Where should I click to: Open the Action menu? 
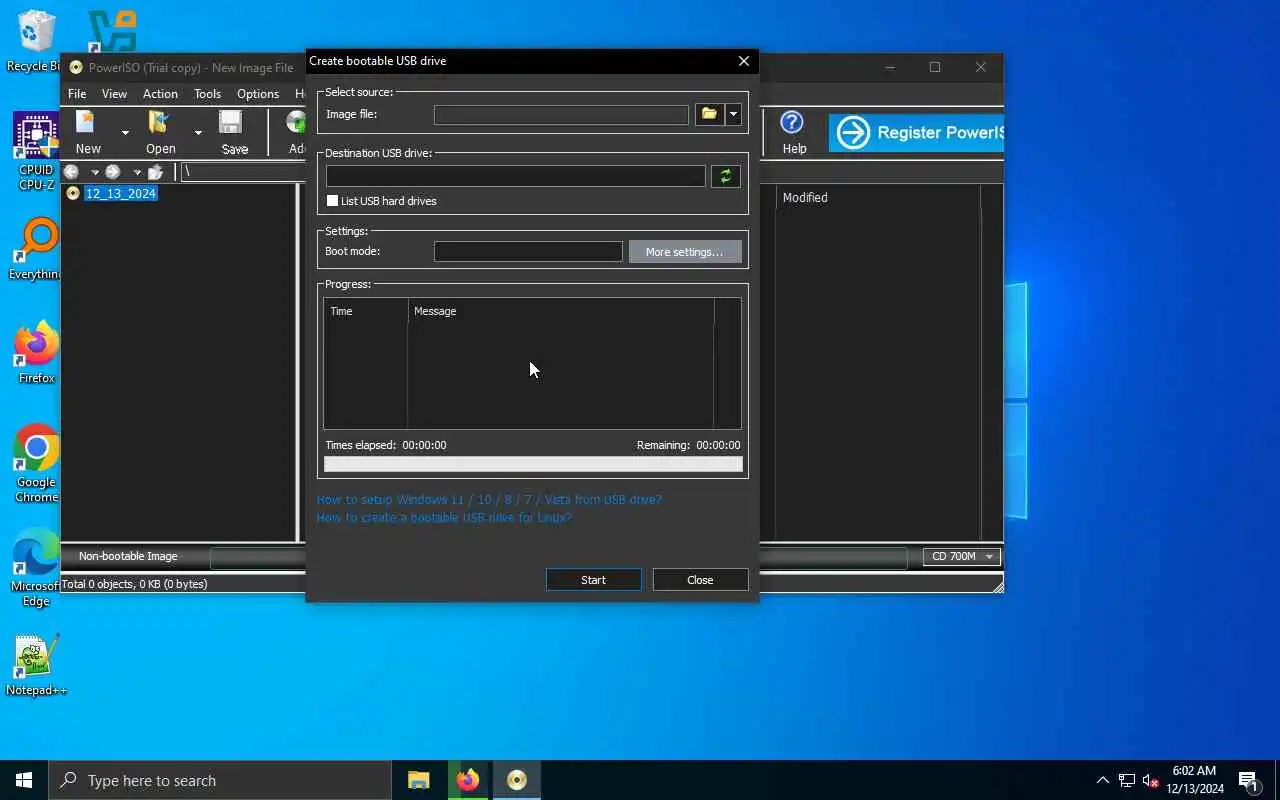pos(160,93)
